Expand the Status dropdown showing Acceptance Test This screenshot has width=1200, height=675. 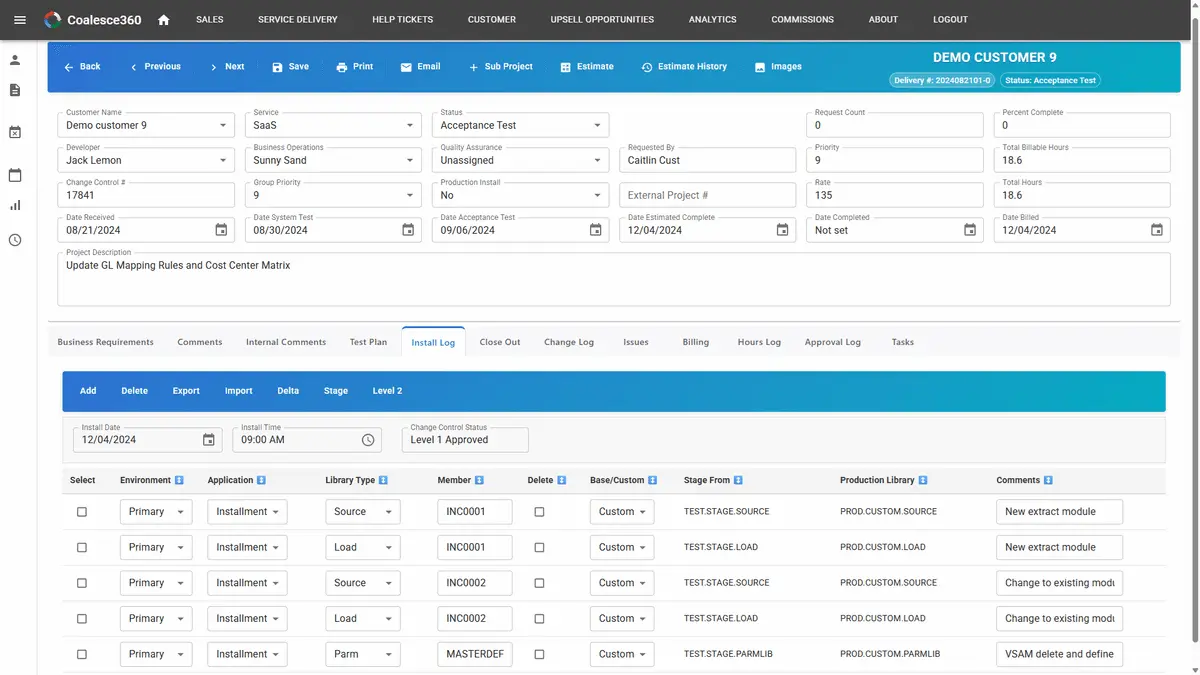[x=598, y=124]
